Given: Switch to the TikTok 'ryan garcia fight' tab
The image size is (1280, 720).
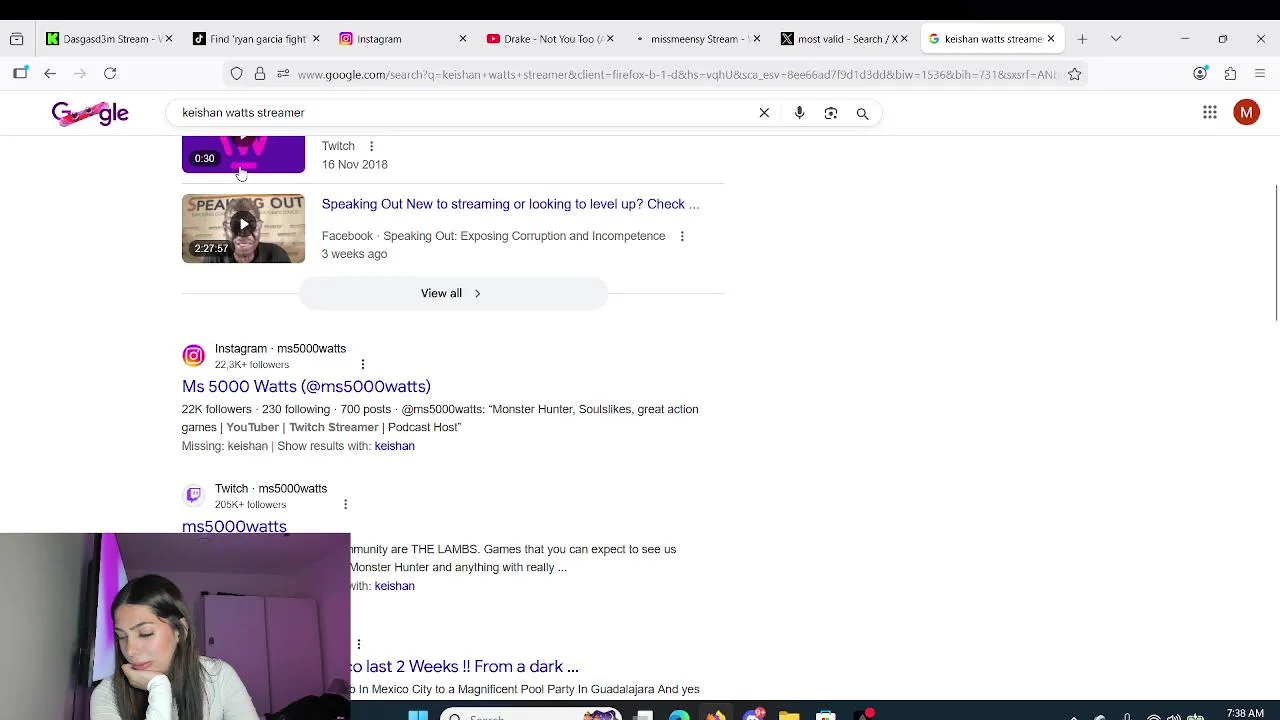Looking at the screenshot, I should click(x=256, y=39).
